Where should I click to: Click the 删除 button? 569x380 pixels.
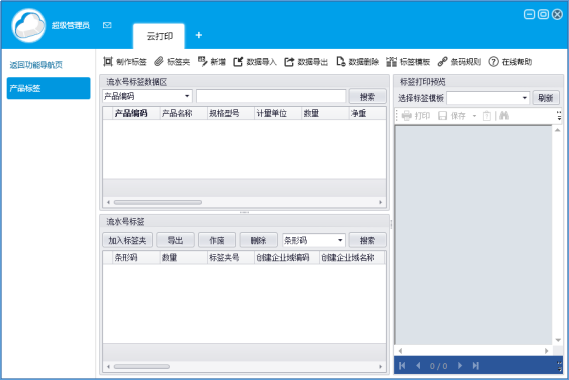(x=258, y=240)
